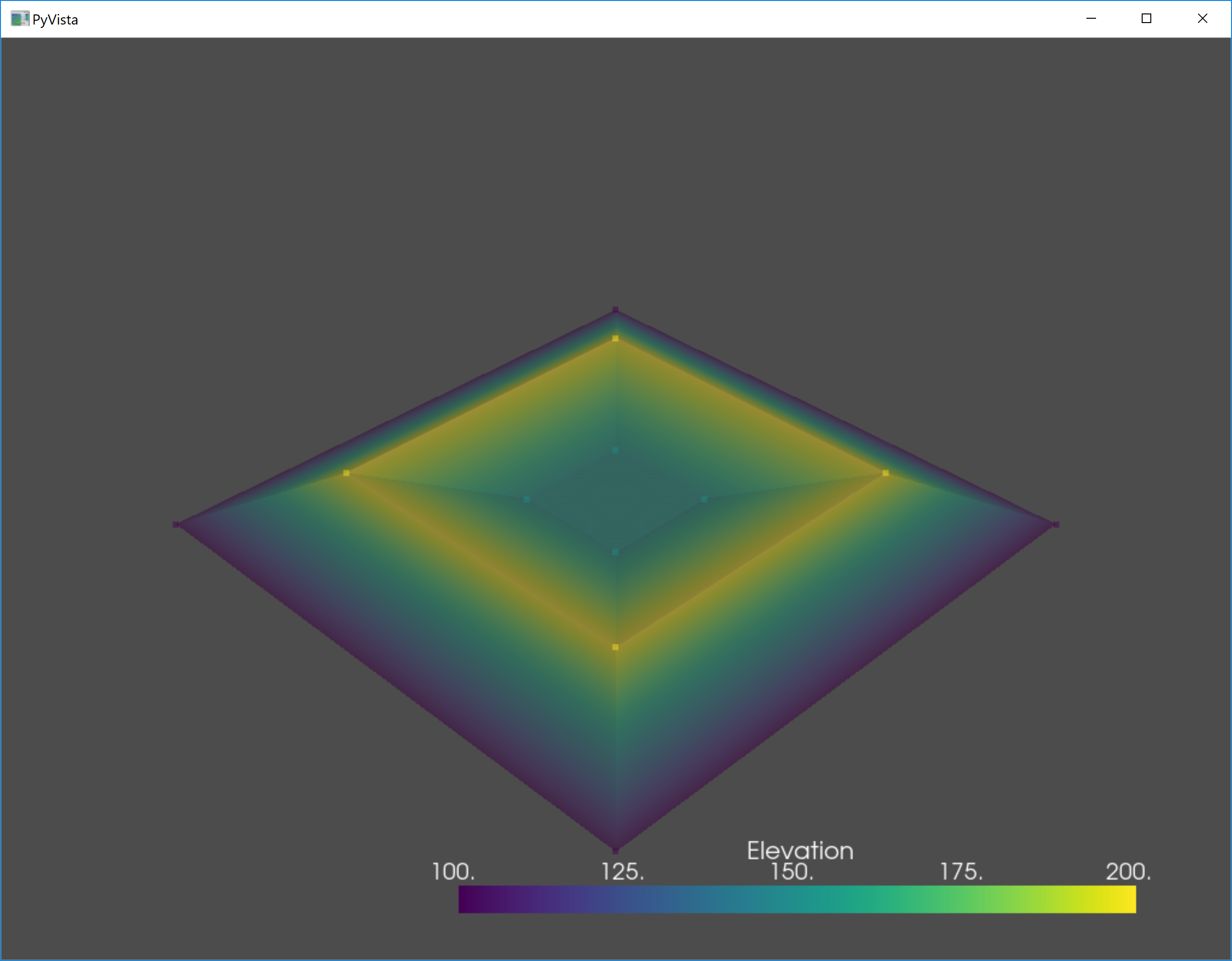Click the teal vertex at the bottom of the inner diamond
The image size is (1232, 961).
pyautogui.click(x=616, y=552)
